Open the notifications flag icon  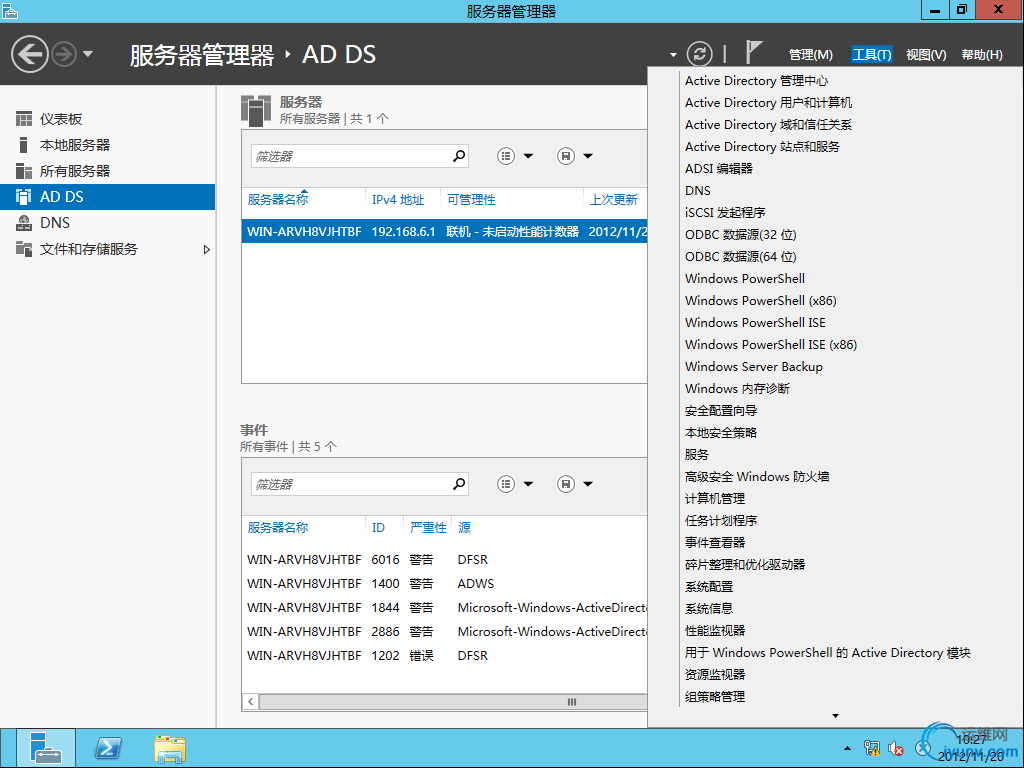click(754, 53)
